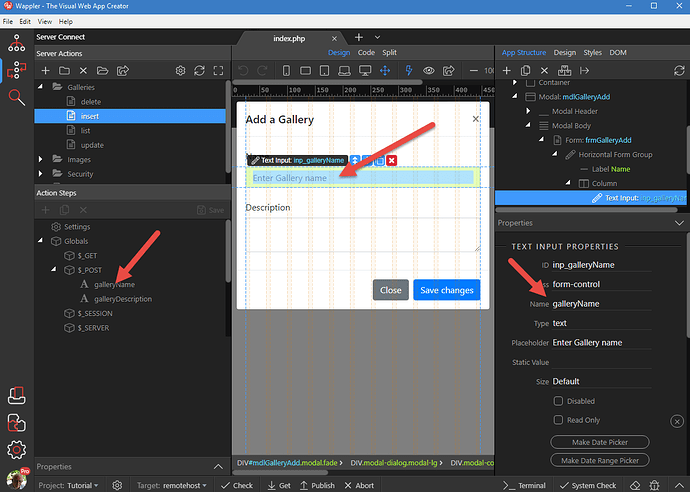Switch to Code view tab
The width and height of the screenshot is (690, 492).
(366, 52)
